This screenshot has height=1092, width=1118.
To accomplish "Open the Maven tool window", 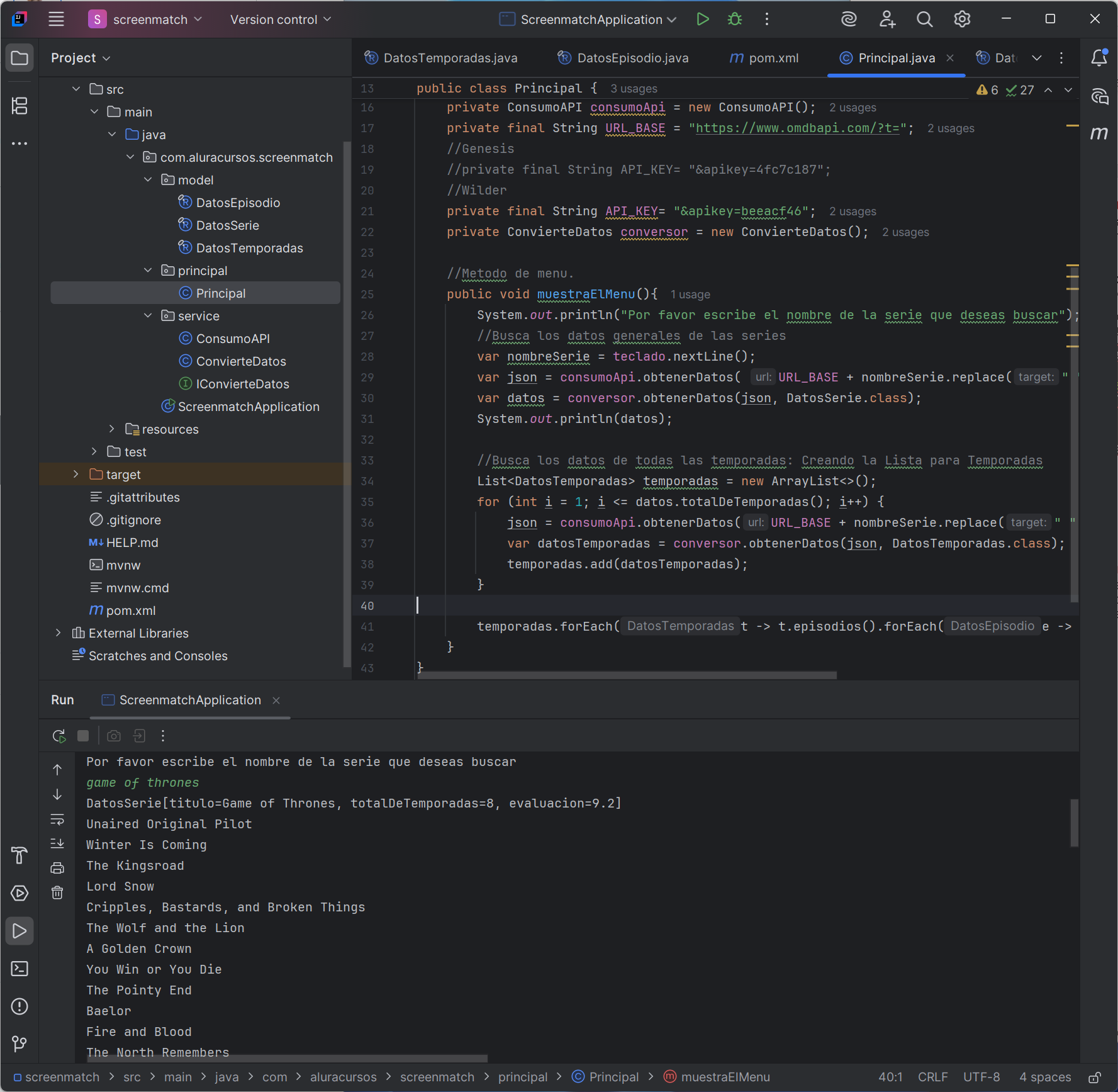I will point(1099,133).
